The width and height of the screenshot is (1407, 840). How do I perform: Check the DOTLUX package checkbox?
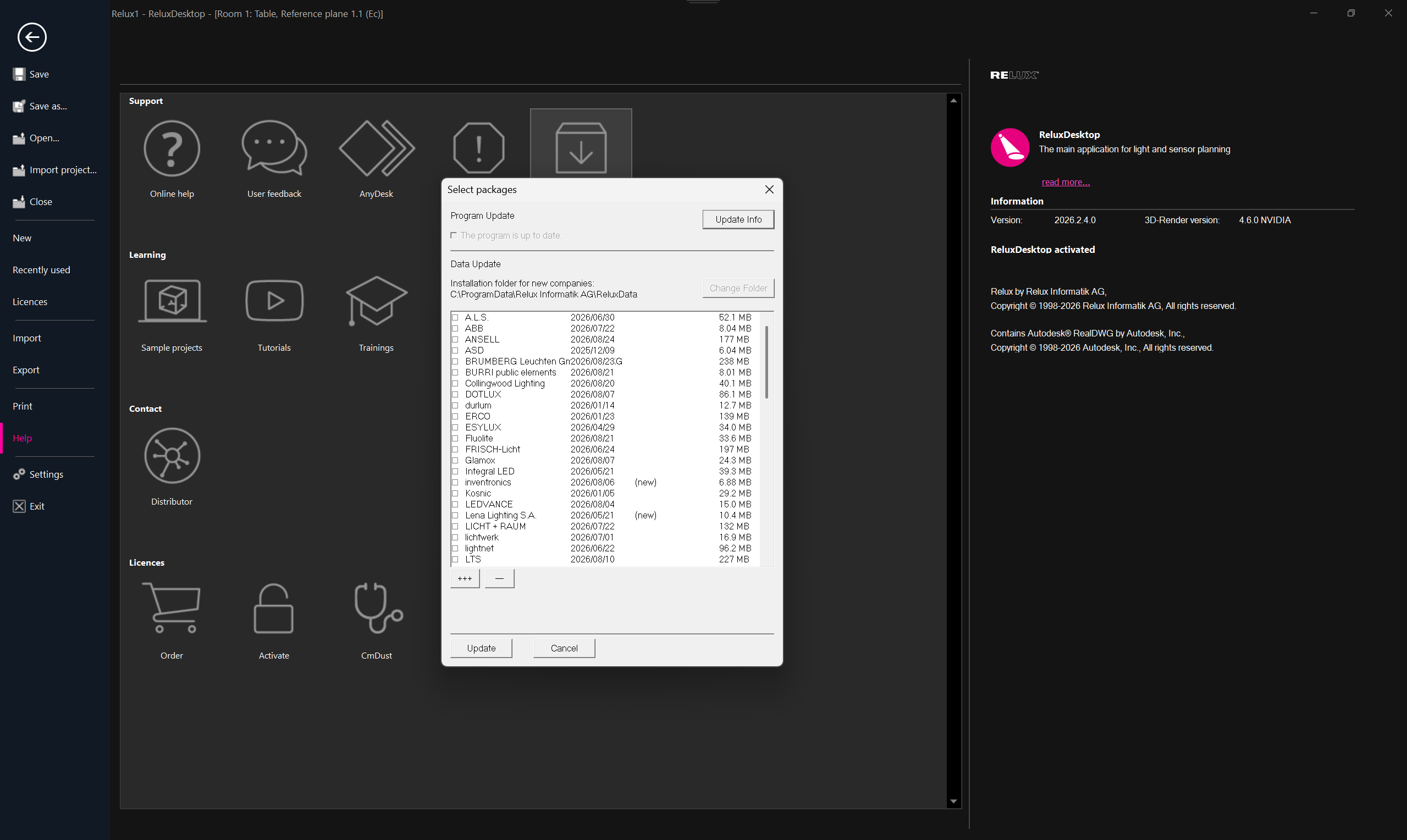[x=455, y=395]
